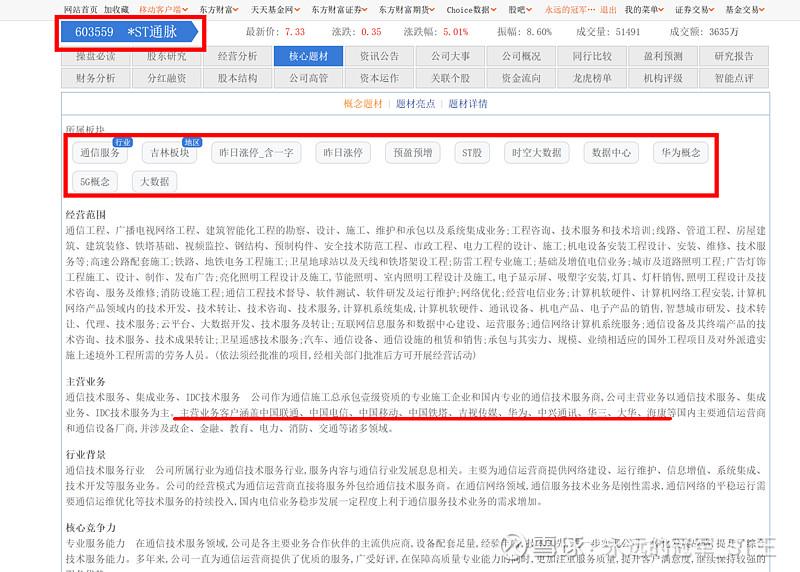800x572 pixels.
Task: Open the 预盈预增 sector tag
Action: click(x=413, y=153)
